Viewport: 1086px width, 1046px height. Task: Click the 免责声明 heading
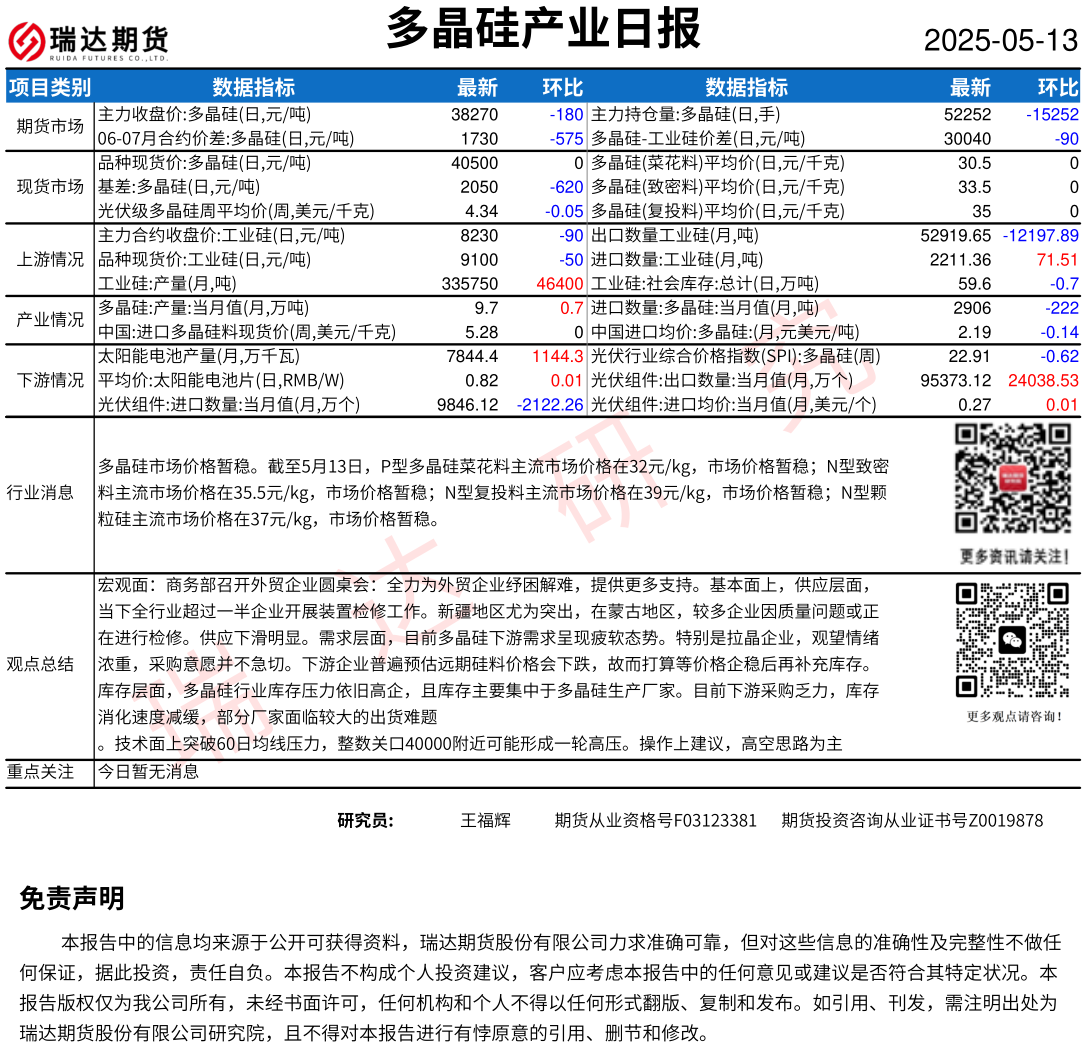point(72,898)
